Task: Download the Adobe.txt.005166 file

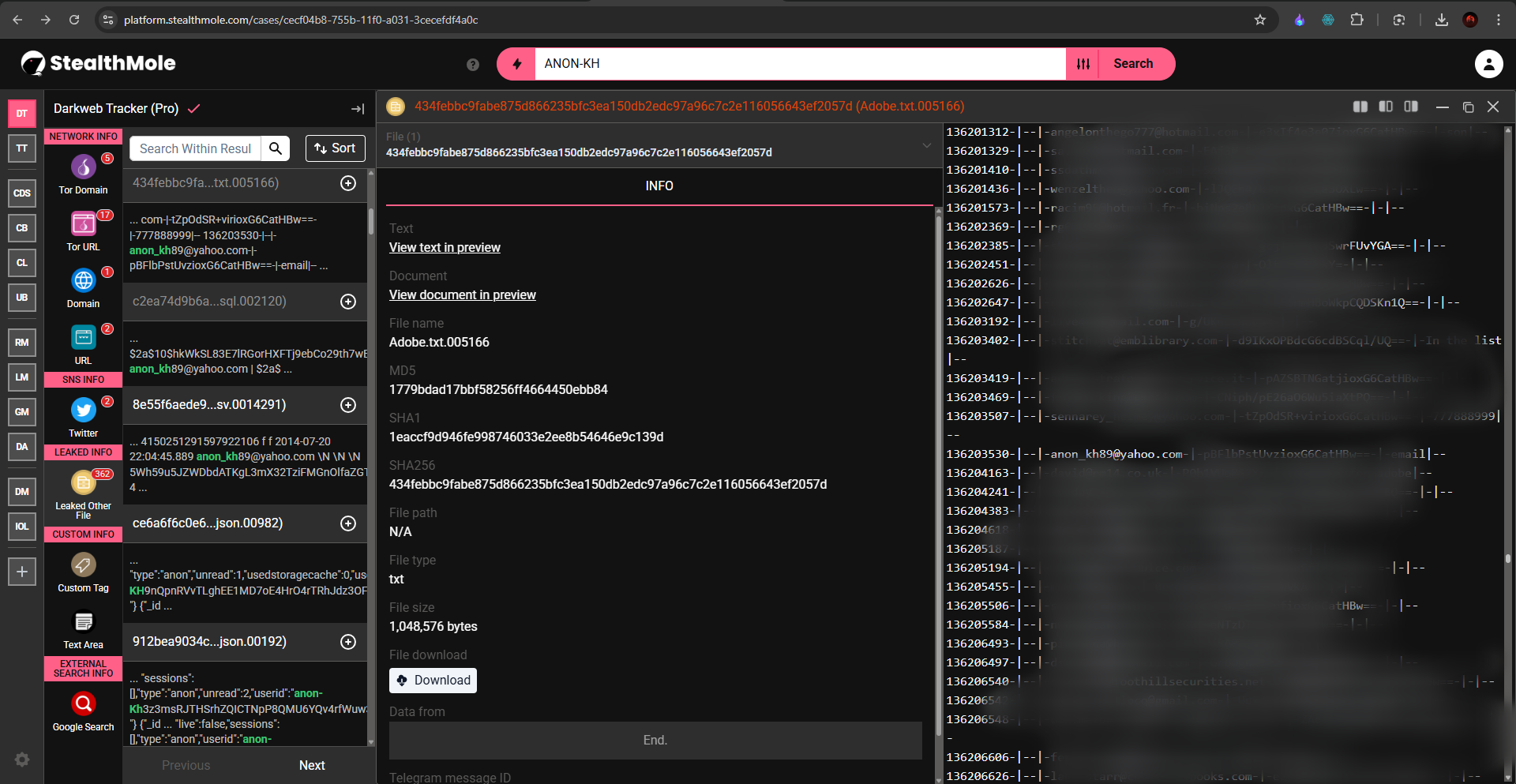Action: tap(433, 681)
